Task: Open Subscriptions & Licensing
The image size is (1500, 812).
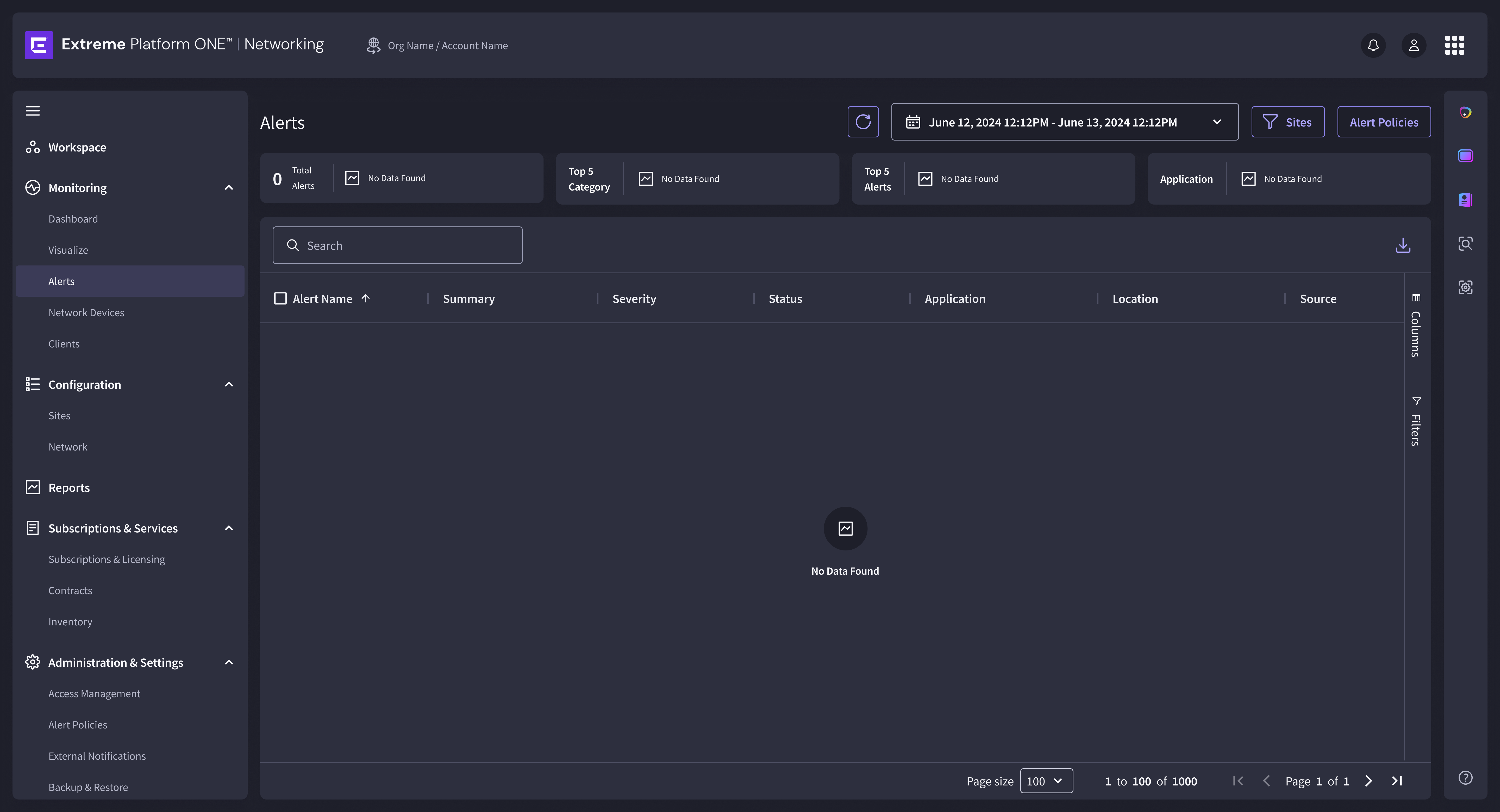Action: point(107,559)
